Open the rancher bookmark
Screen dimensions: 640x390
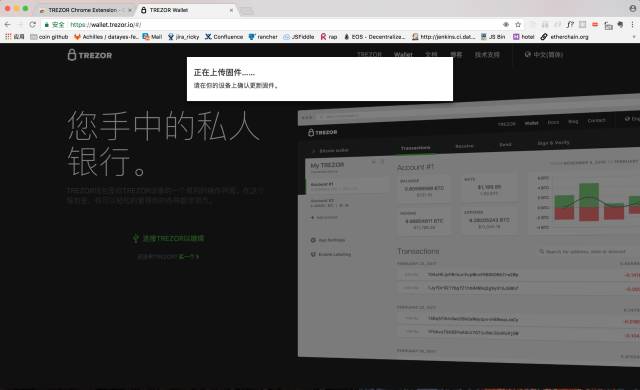(263, 37)
